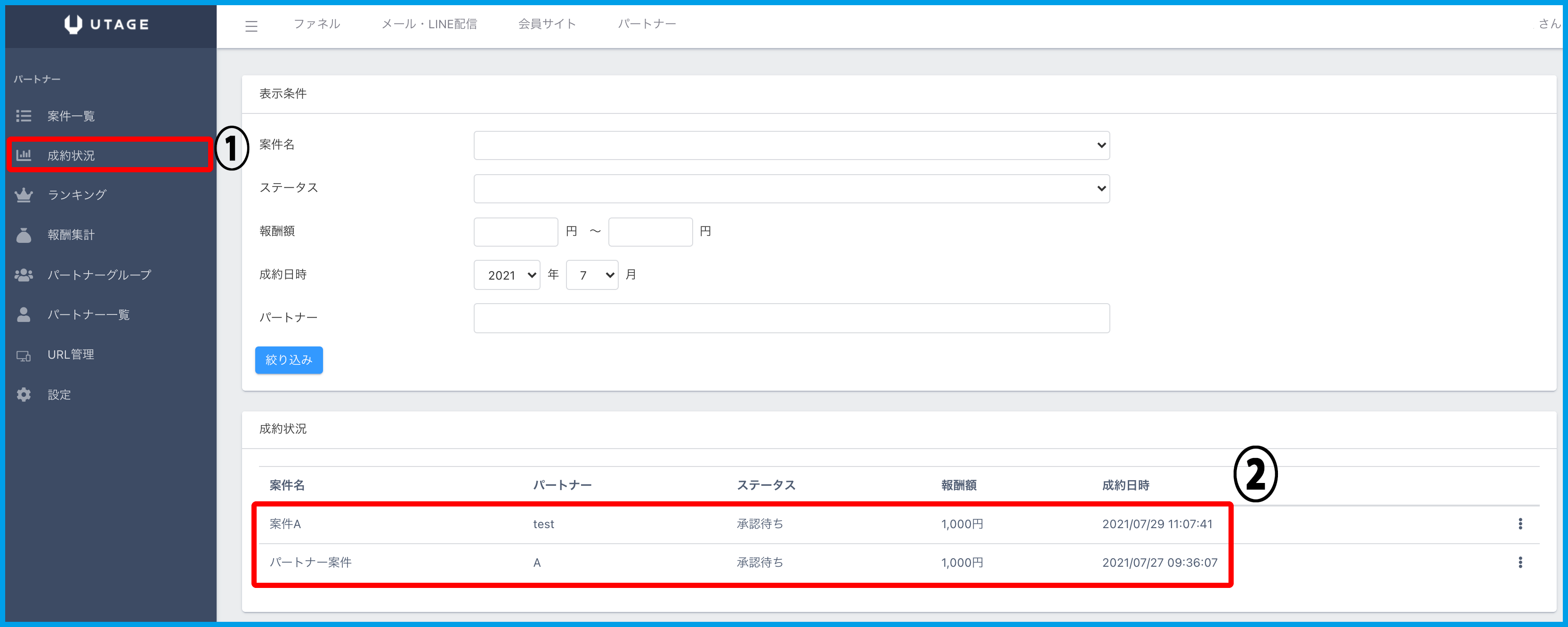Click the 設定 gear icon
Viewport: 1568px width, 627px height.
(24, 394)
